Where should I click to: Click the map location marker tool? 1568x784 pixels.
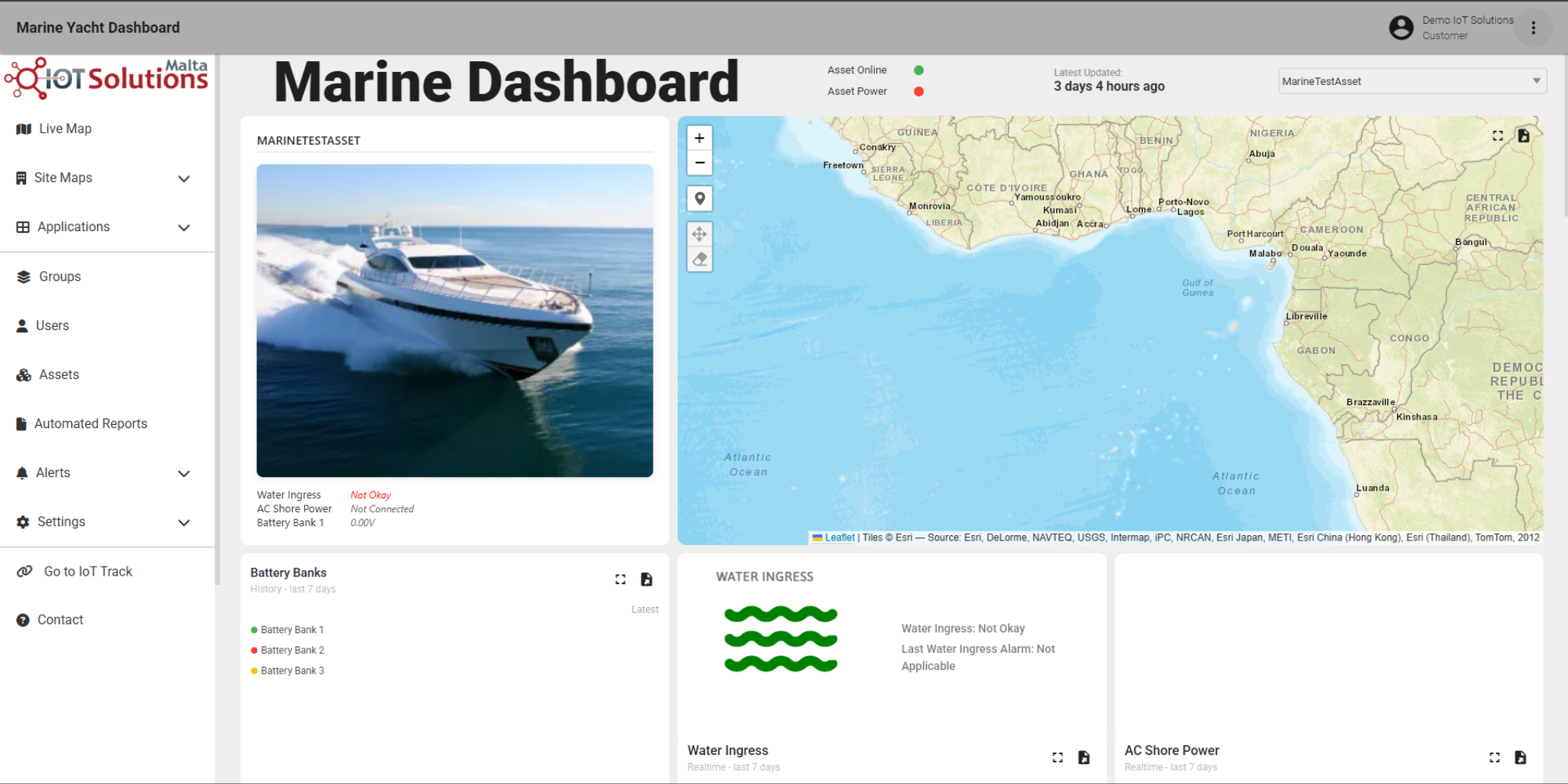[x=699, y=199]
